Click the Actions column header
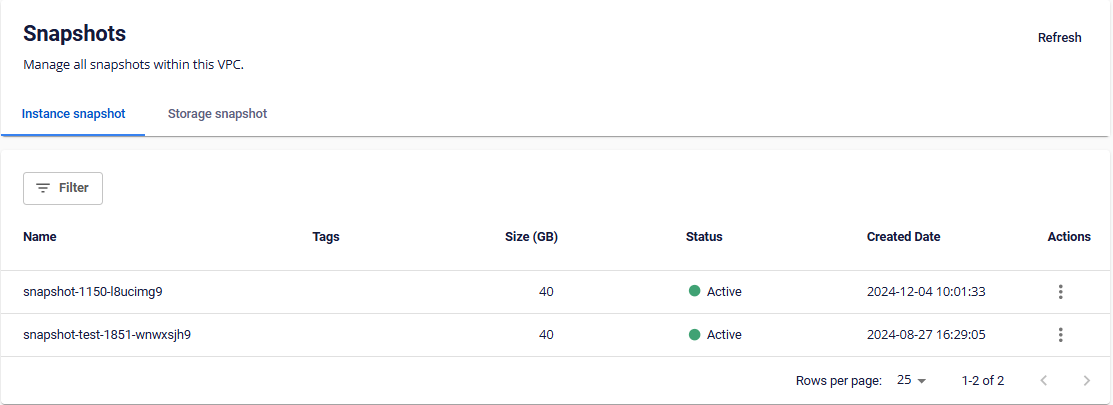 [1068, 237]
